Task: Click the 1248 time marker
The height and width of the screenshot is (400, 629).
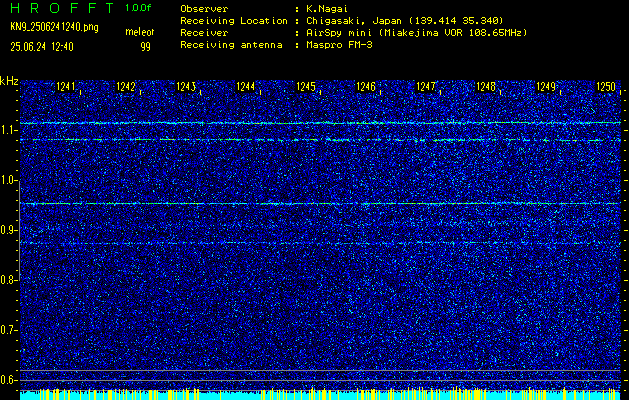Action: tap(485, 87)
